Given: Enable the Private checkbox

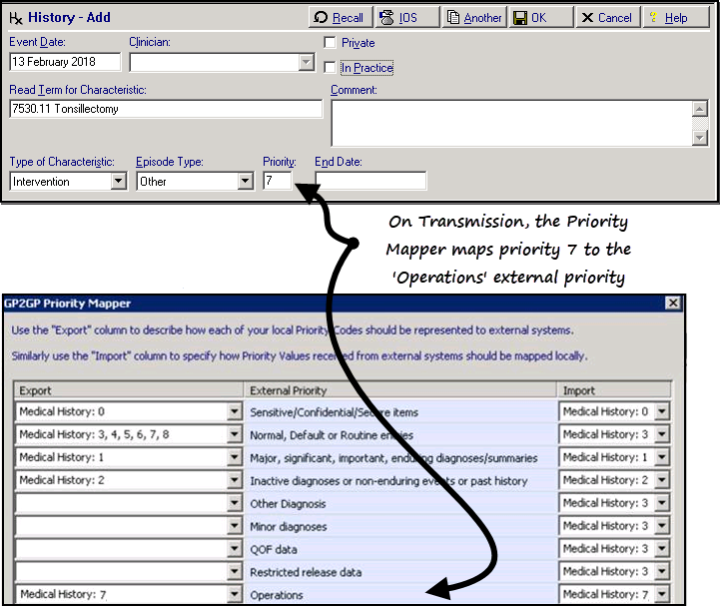Looking at the screenshot, I should coord(331,43).
